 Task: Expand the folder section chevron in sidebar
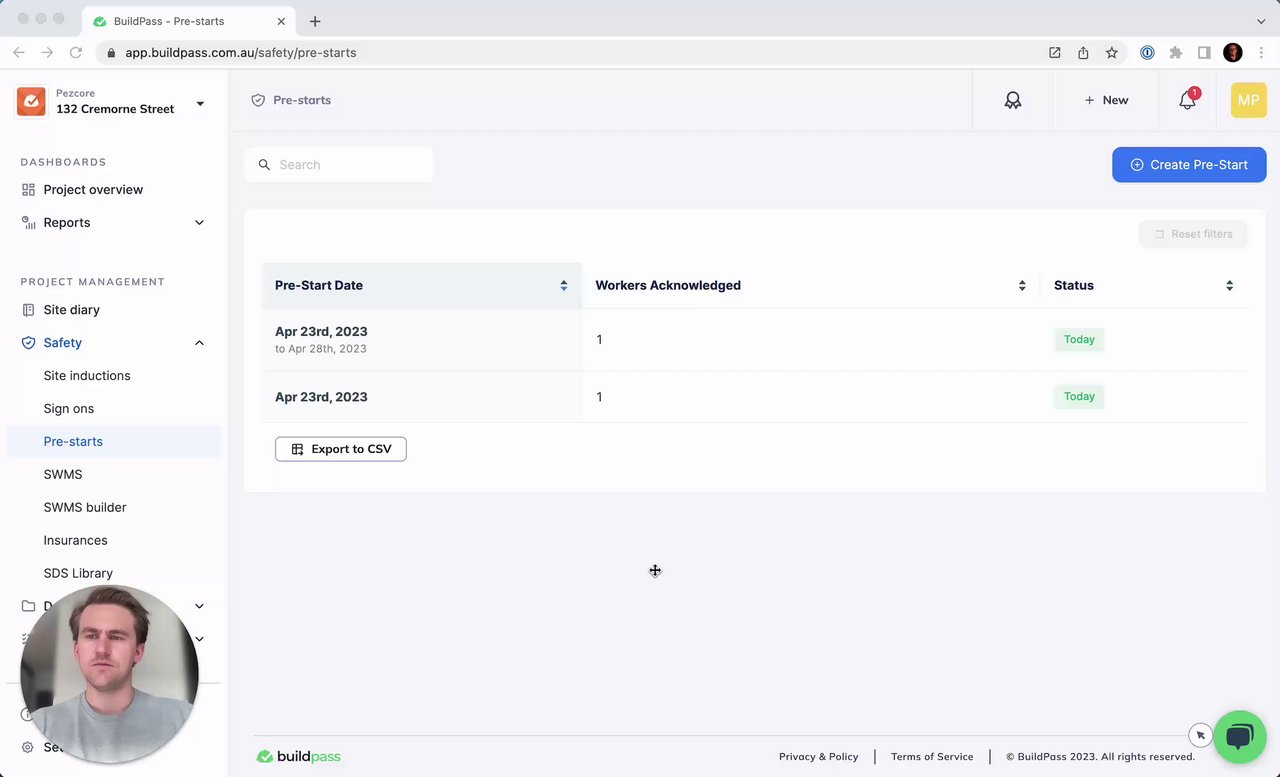click(199, 606)
